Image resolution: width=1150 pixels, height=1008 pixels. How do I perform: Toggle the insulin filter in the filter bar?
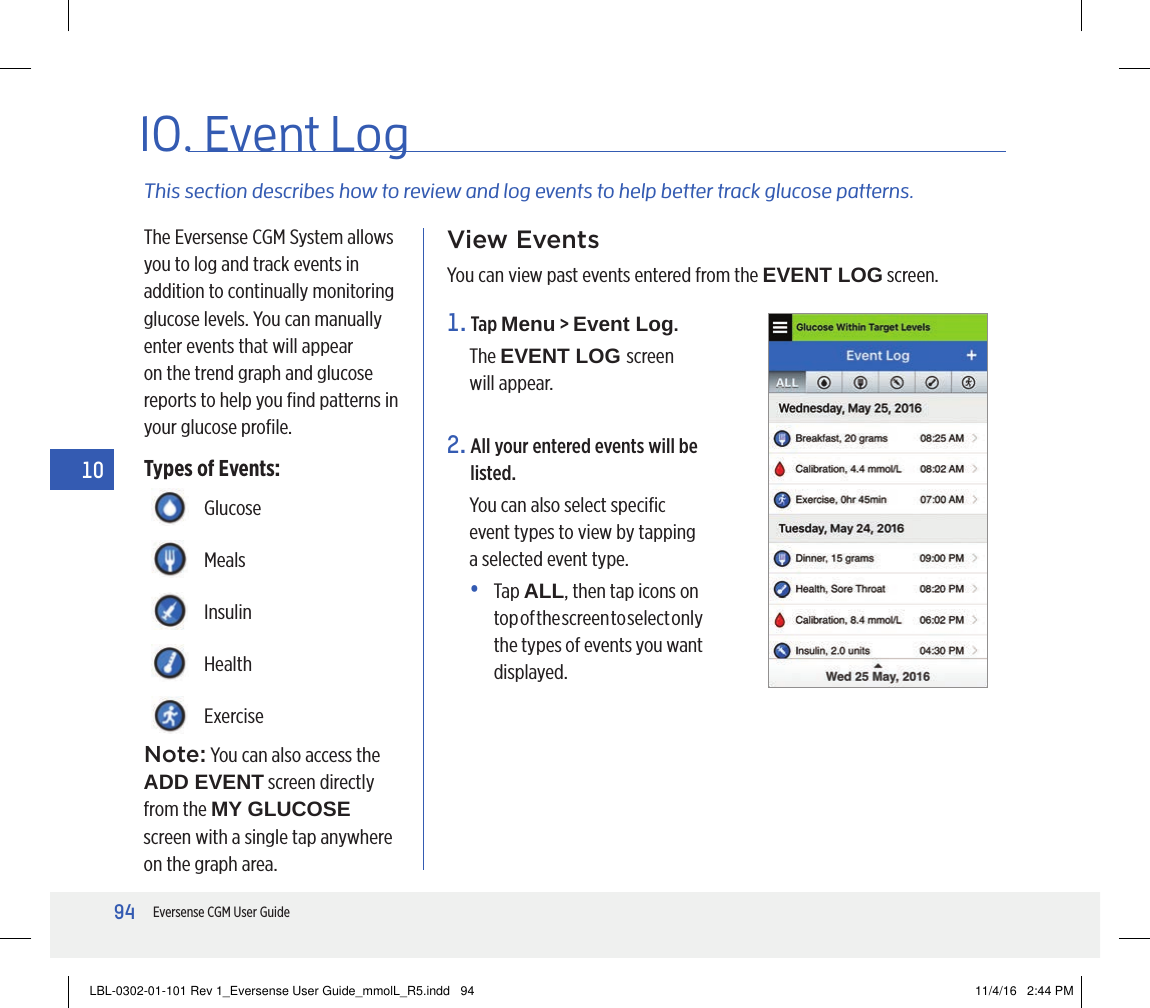(x=899, y=382)
